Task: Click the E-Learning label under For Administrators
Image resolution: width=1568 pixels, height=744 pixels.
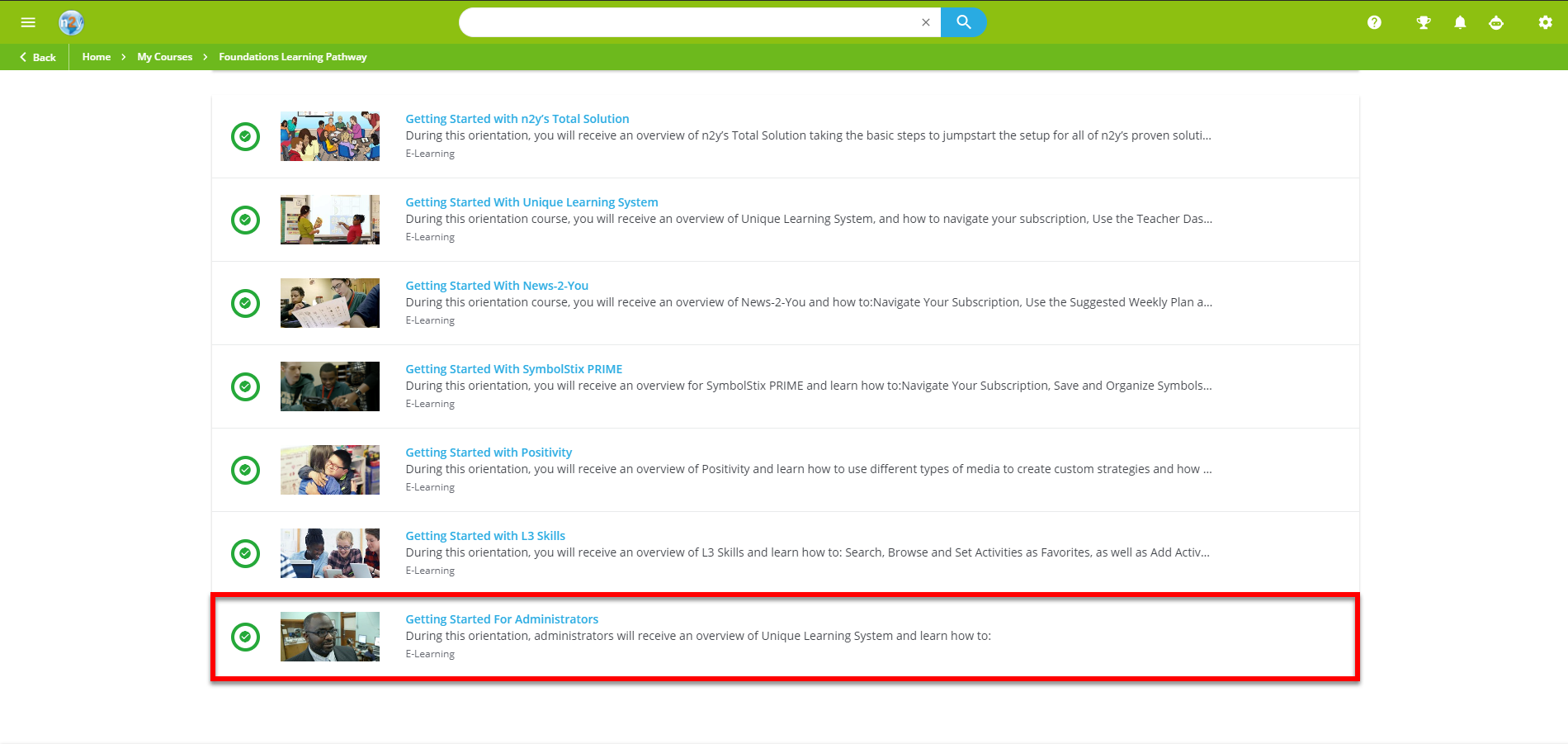Action: click(x=430, y=654)
